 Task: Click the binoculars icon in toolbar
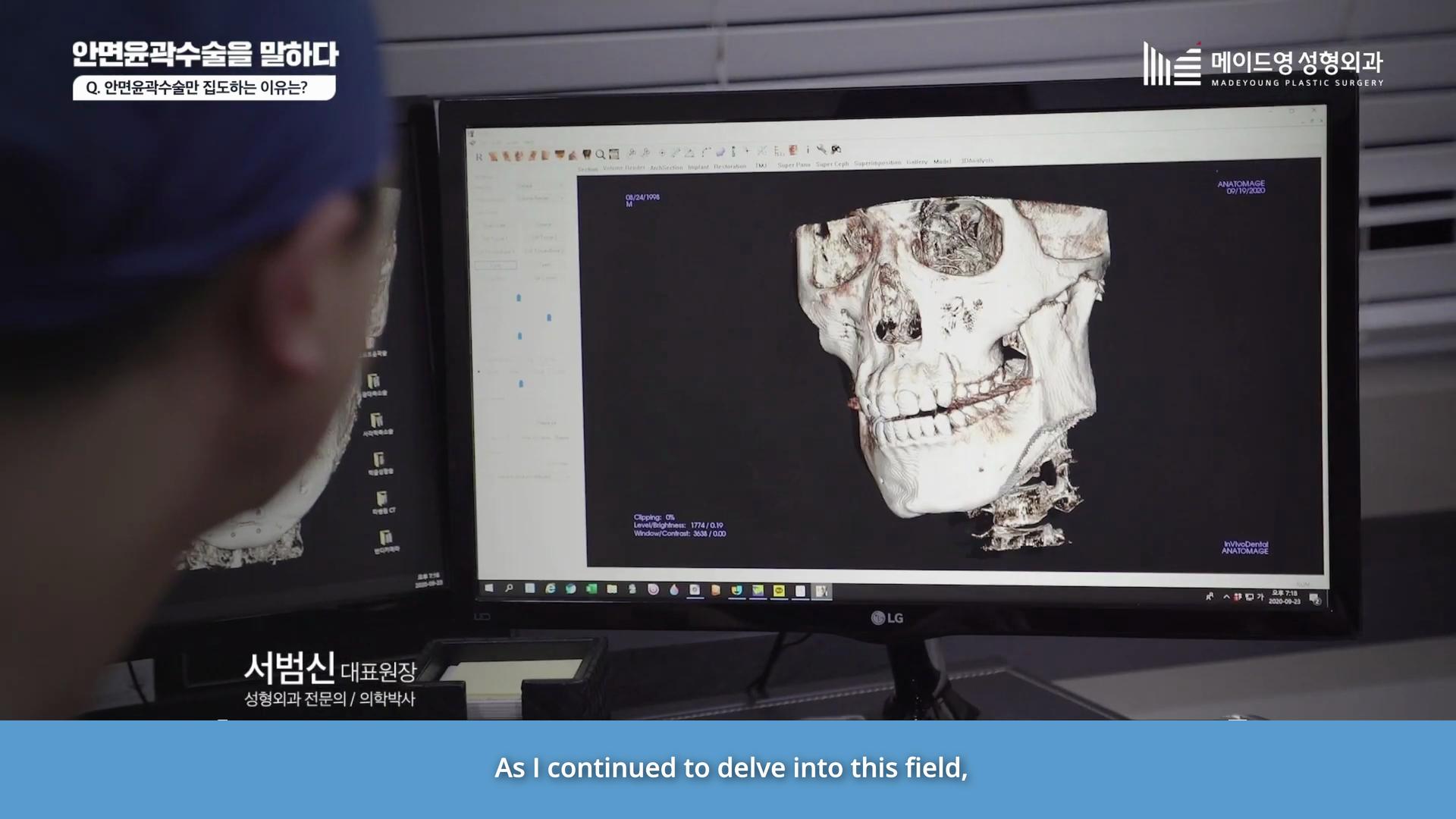click(x=836, y=150)
